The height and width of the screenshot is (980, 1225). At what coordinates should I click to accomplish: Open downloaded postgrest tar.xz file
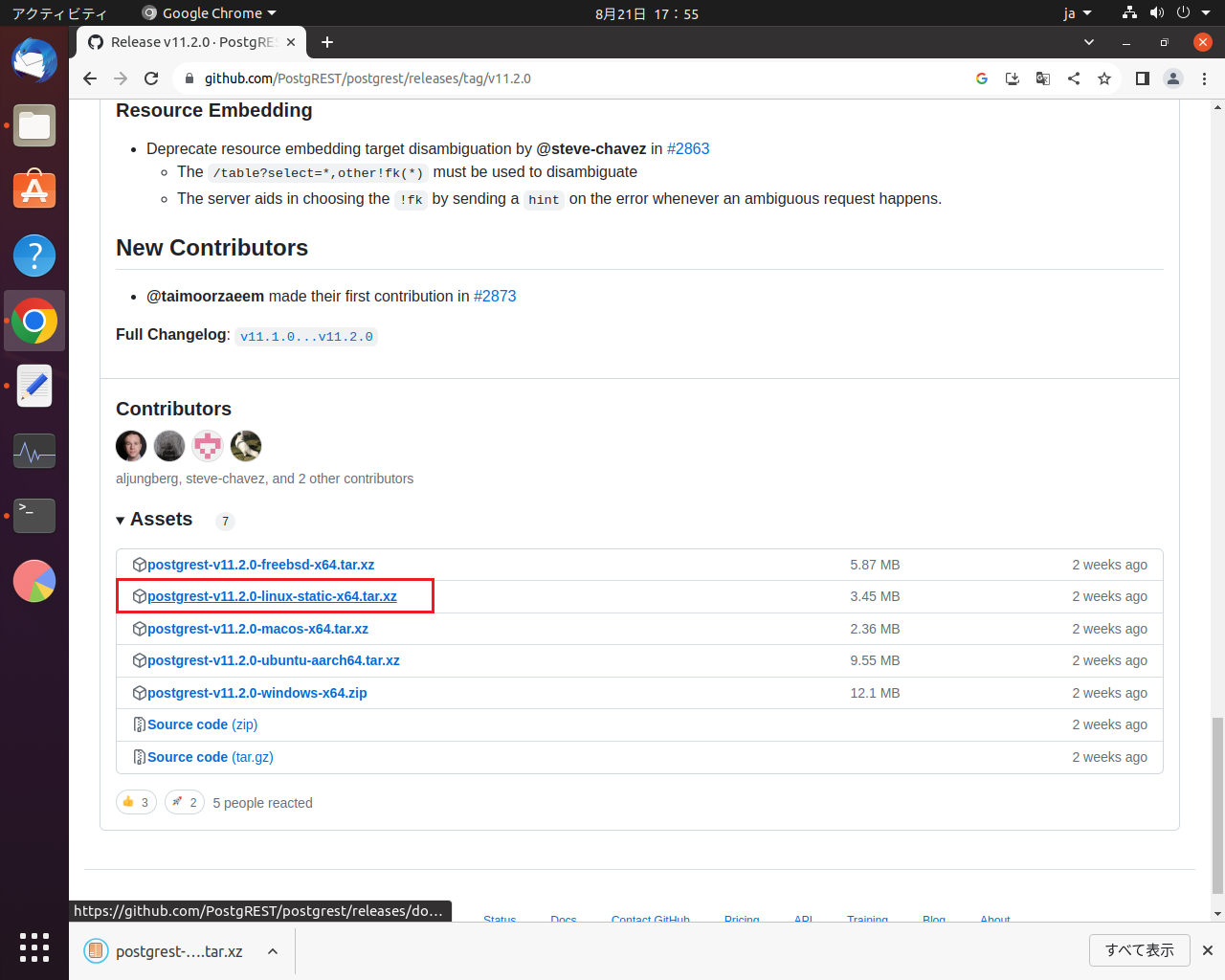[x=164, y=951]
